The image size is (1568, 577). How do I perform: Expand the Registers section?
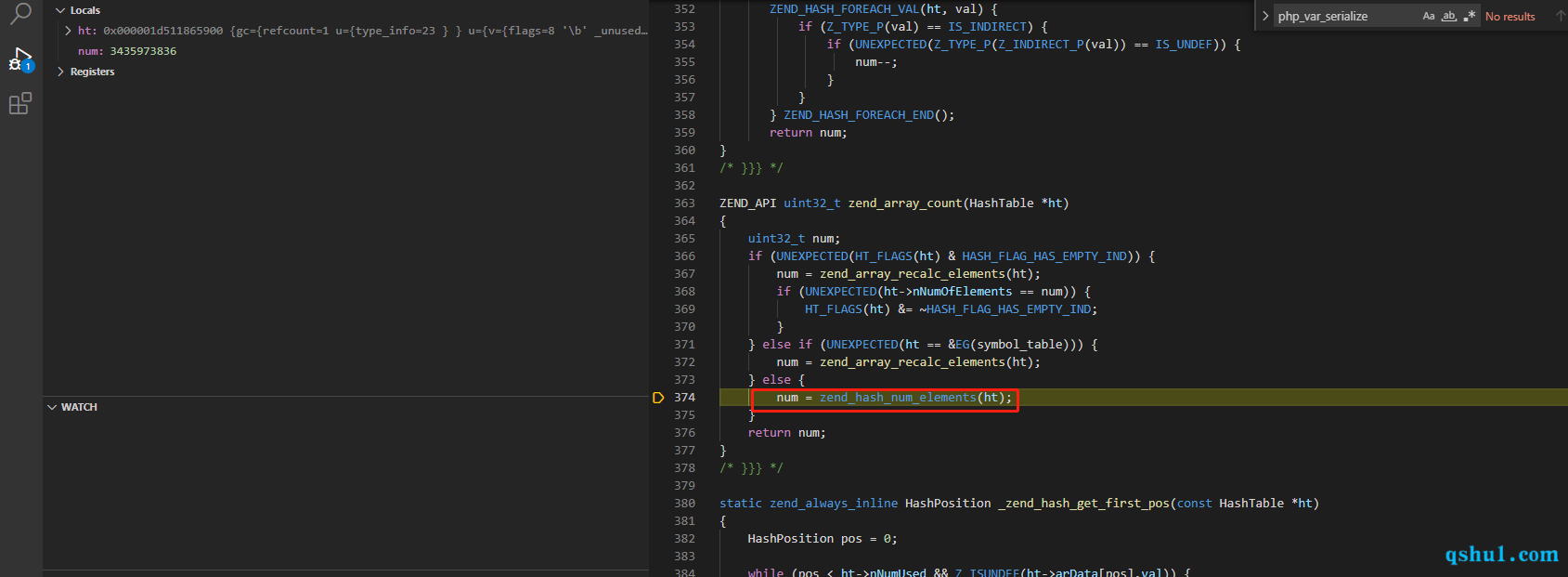pos(60,72)
